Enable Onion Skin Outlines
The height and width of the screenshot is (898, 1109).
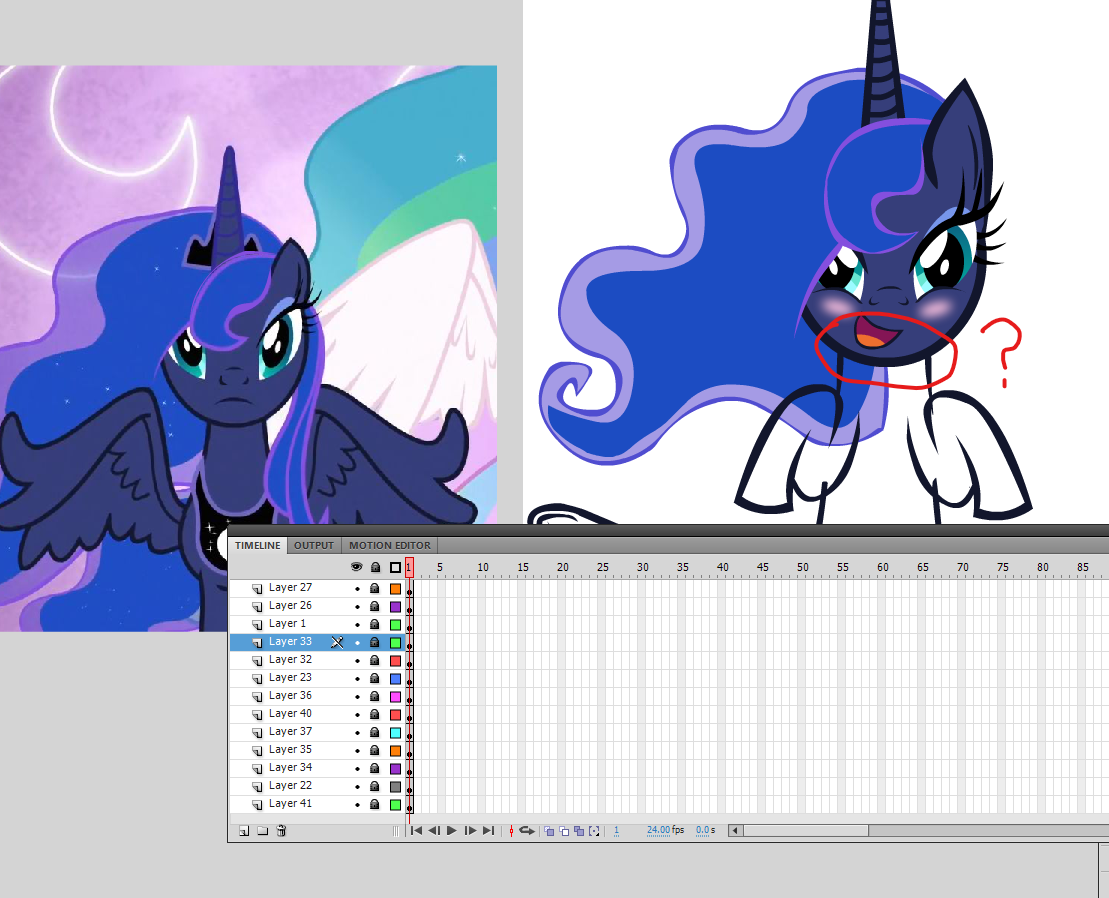(564, 832)
